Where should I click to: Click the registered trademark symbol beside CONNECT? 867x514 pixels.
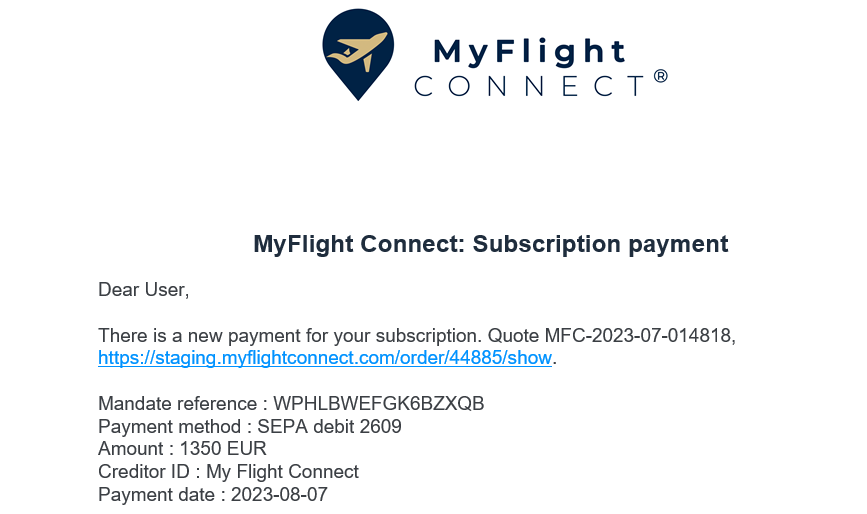[661, 76]
